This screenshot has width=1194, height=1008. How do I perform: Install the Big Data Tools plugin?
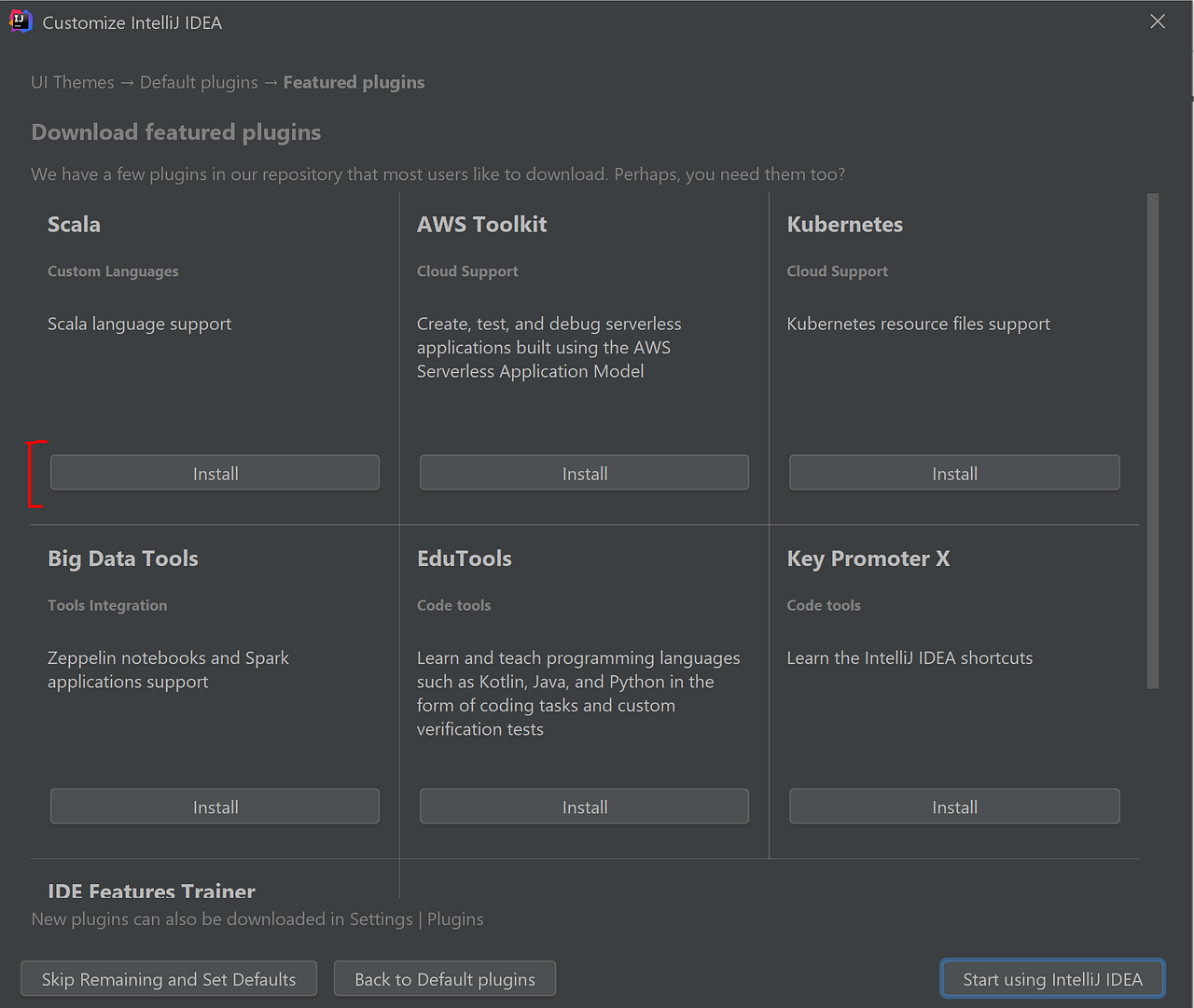[x=214, y=806]
